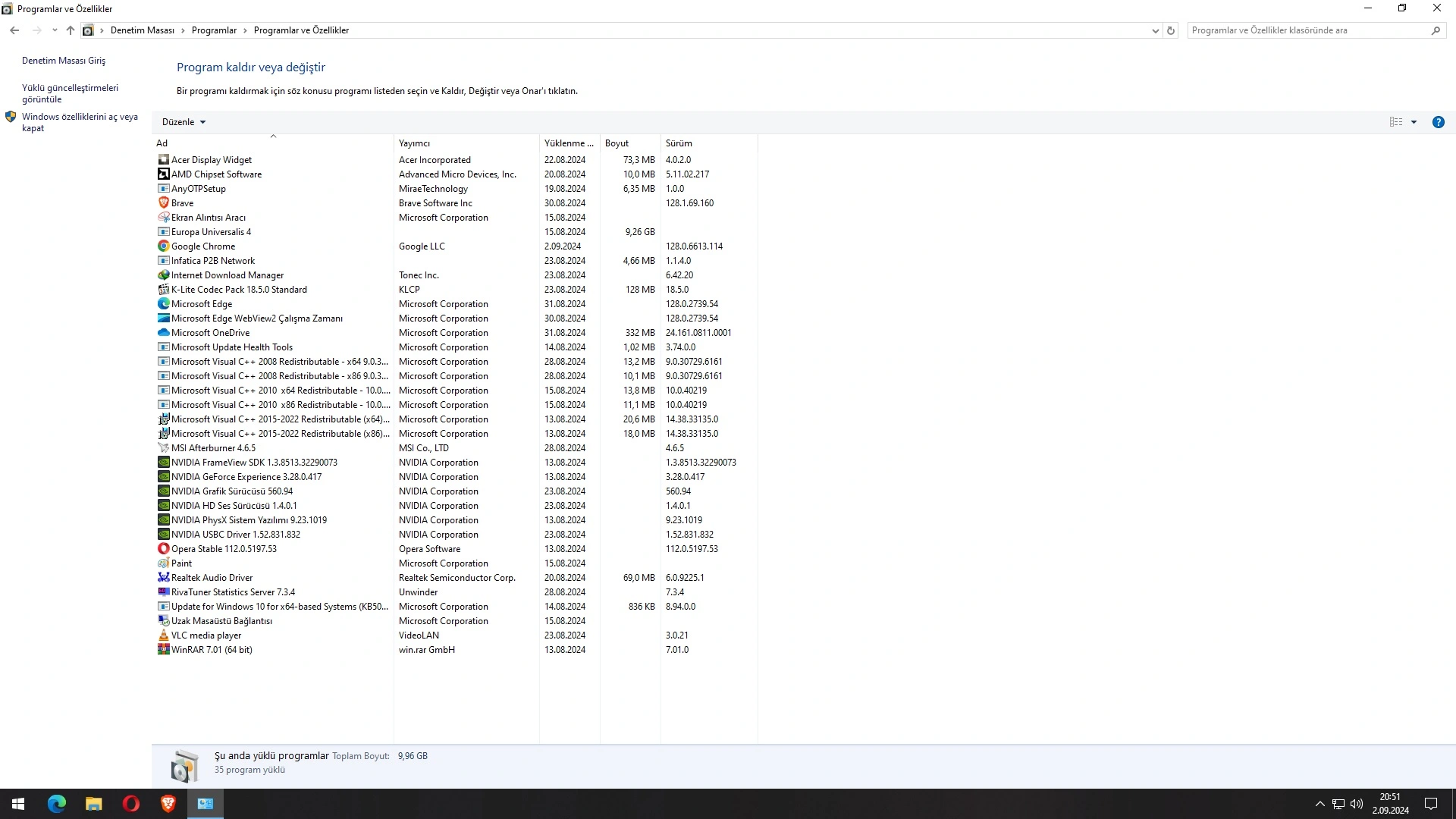Click the Google Chrome icon in list
The width and height of the screenshot is (1456, 819).
(x=163, y=246)
